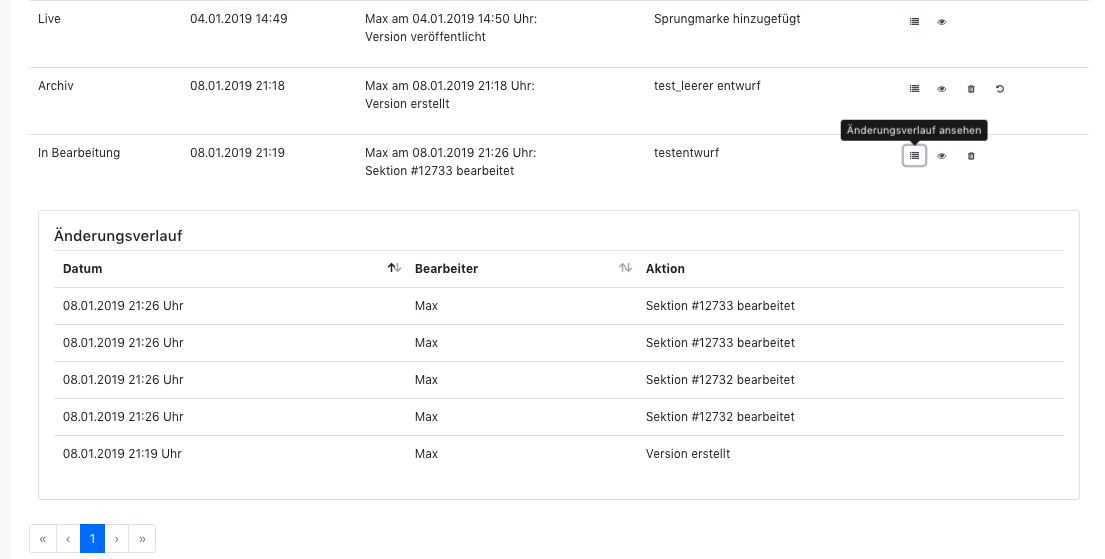Delete the Archiv version with trash icon
Image resolution: width=1105 pixels, height=559 pixels.
971,89
